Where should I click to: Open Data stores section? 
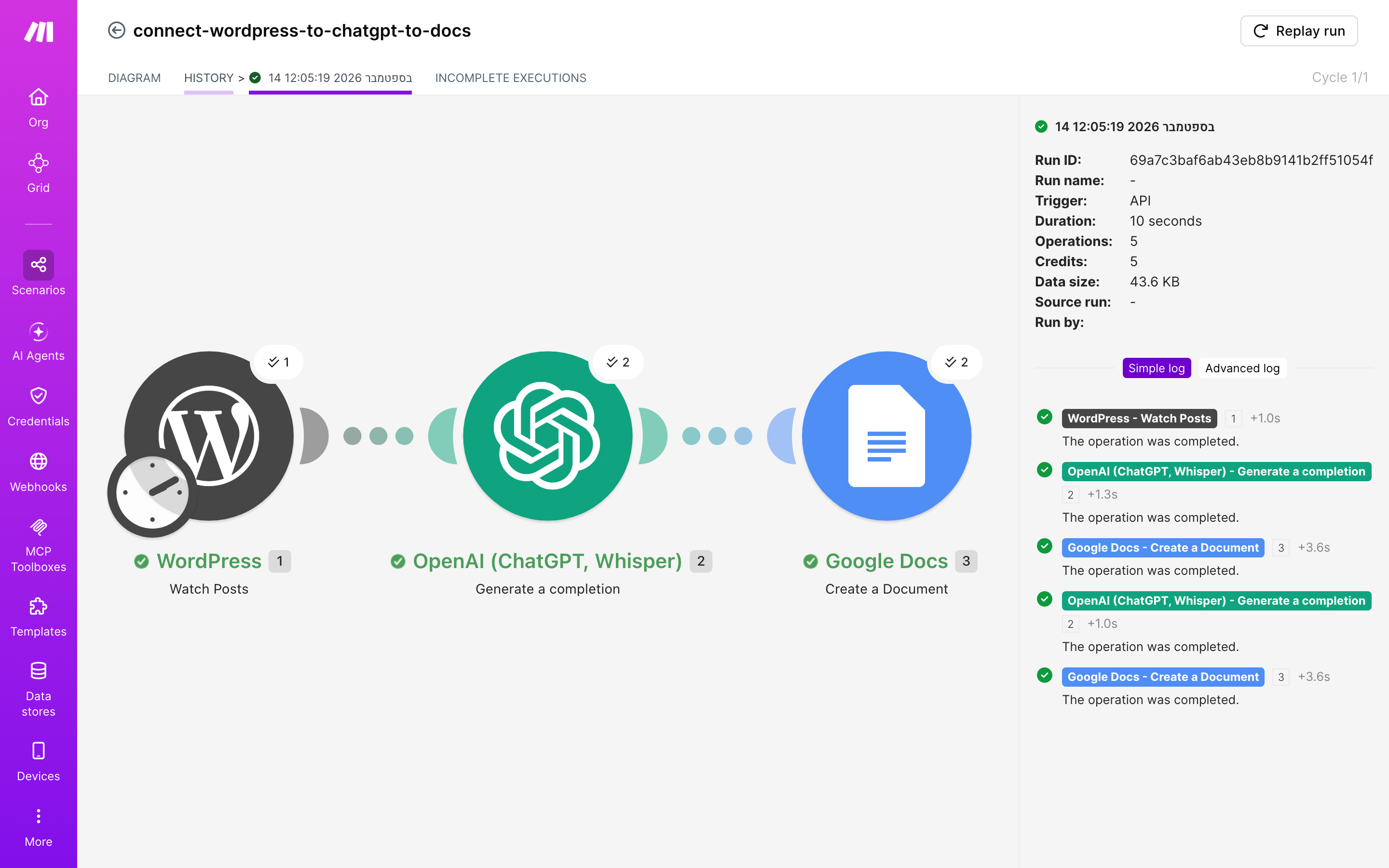coord(39,690)
